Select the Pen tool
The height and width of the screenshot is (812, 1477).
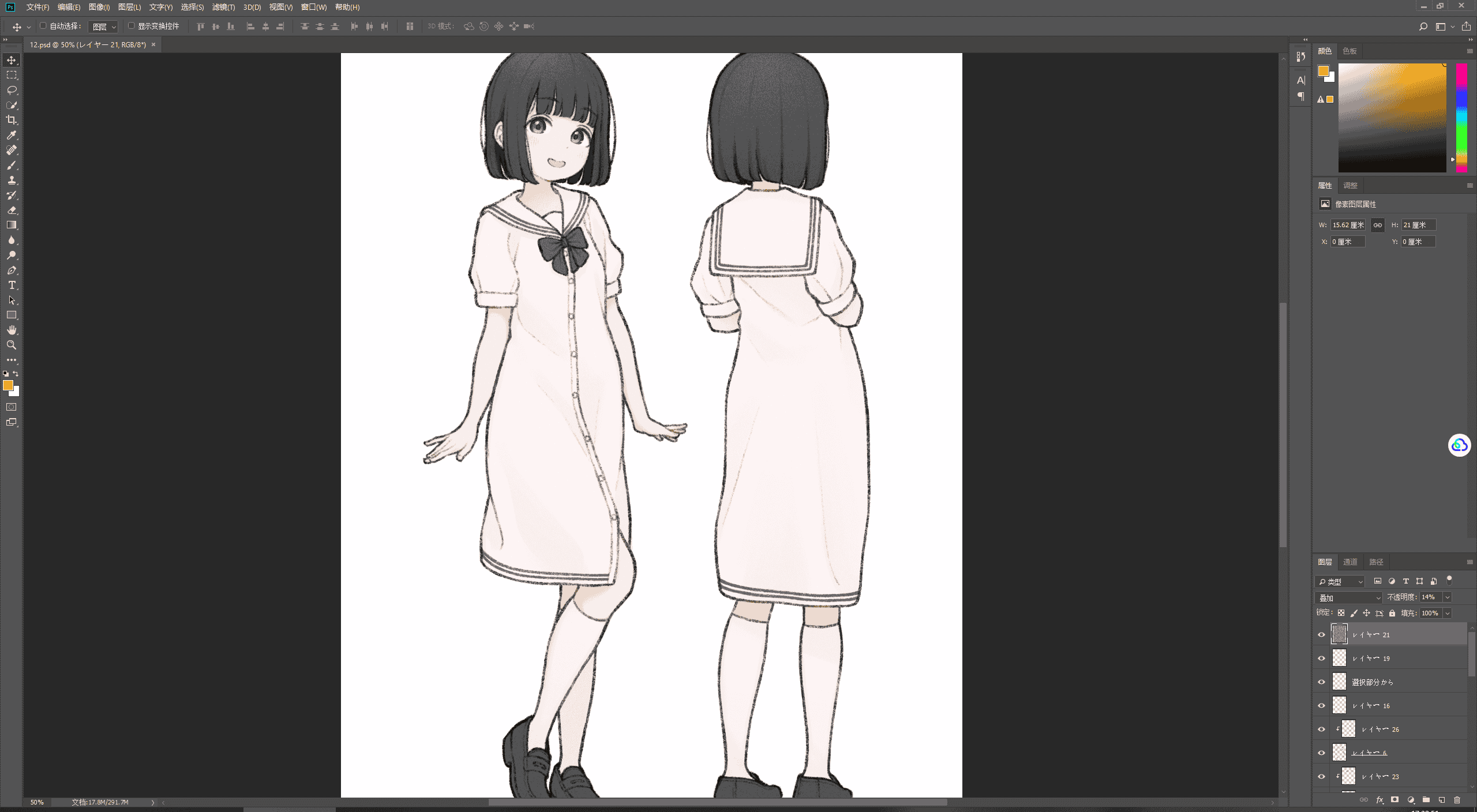12,270
